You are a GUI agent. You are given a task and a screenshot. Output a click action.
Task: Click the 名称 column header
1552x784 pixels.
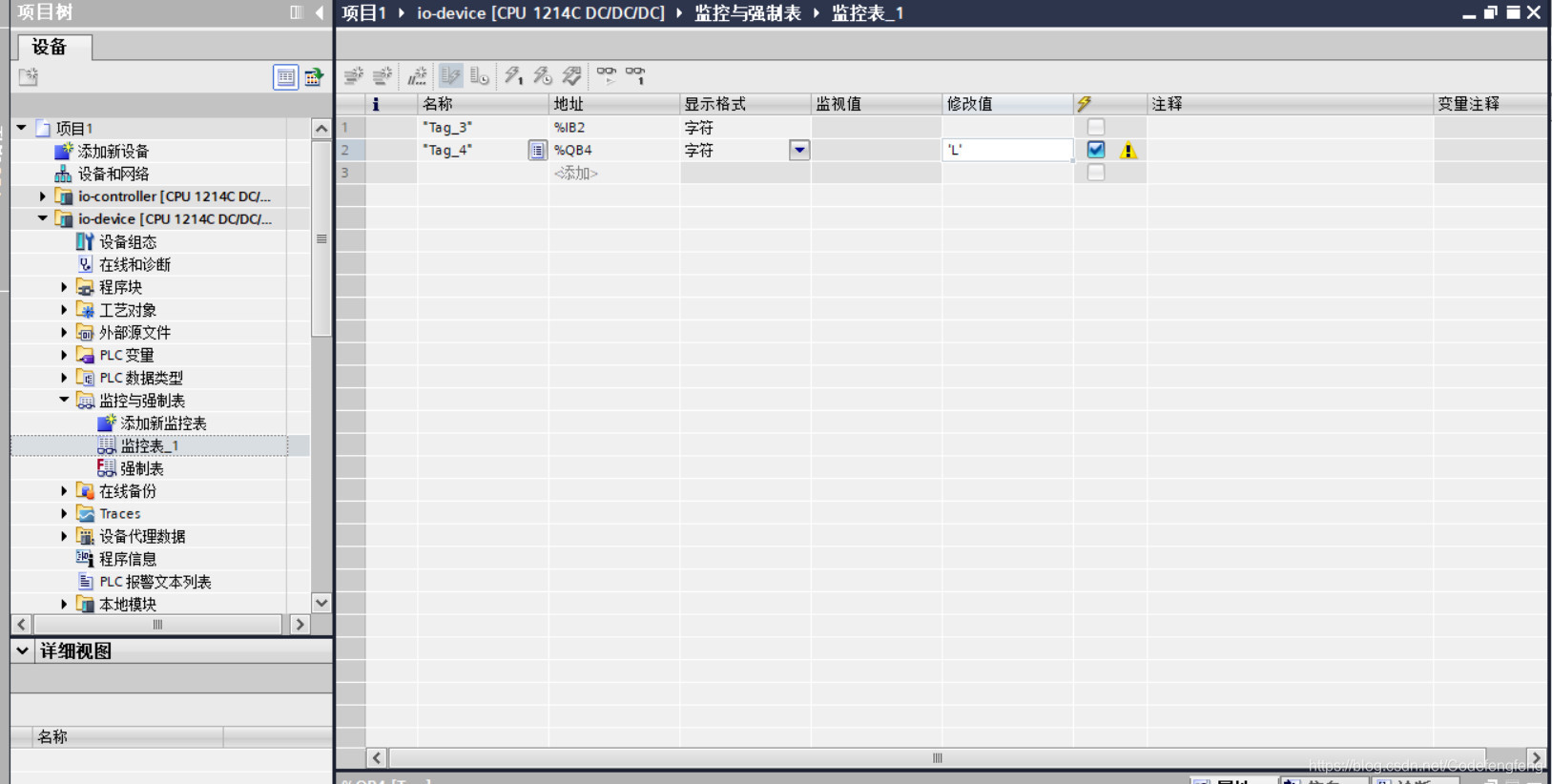(484, 104)
